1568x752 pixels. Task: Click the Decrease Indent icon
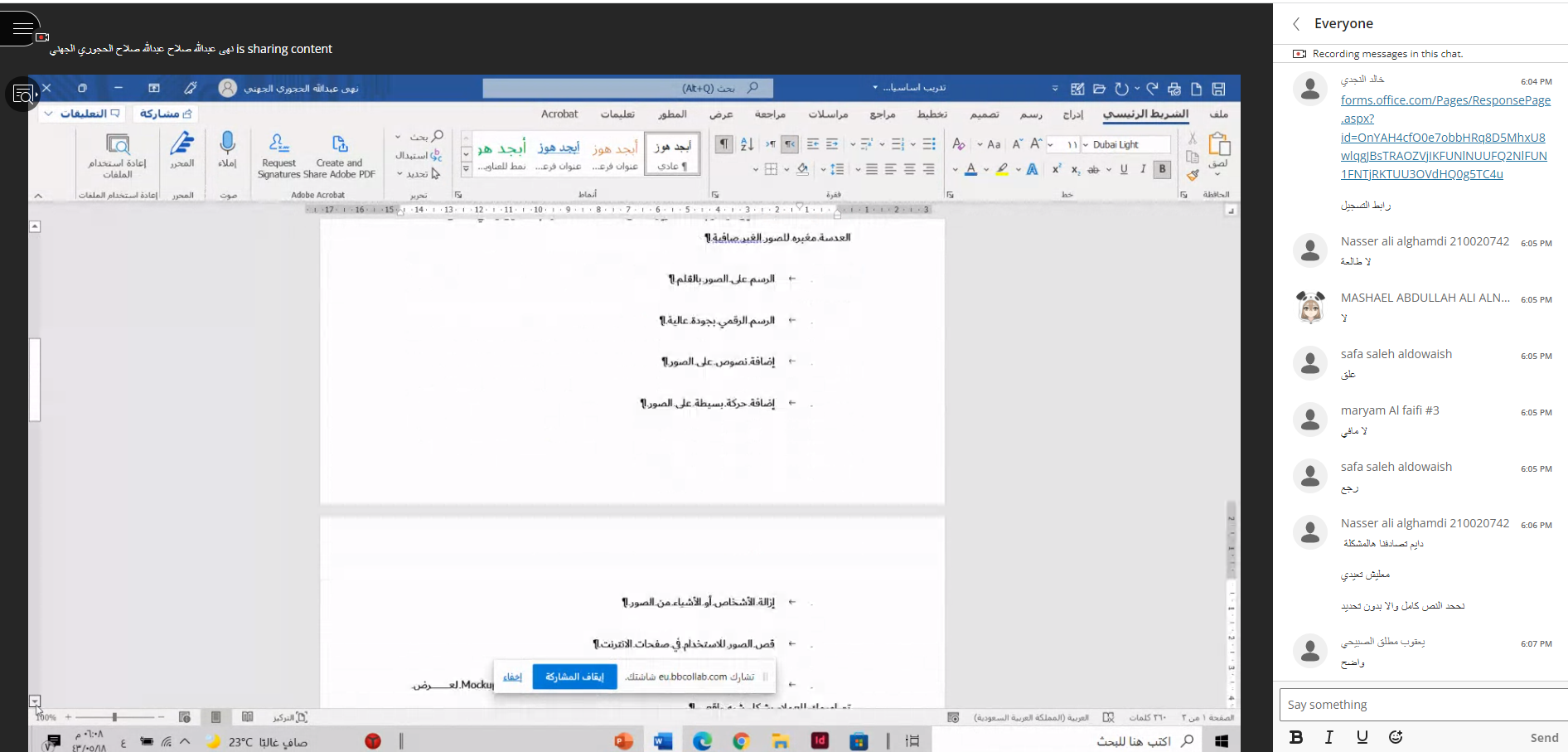(x=832, y=144)
